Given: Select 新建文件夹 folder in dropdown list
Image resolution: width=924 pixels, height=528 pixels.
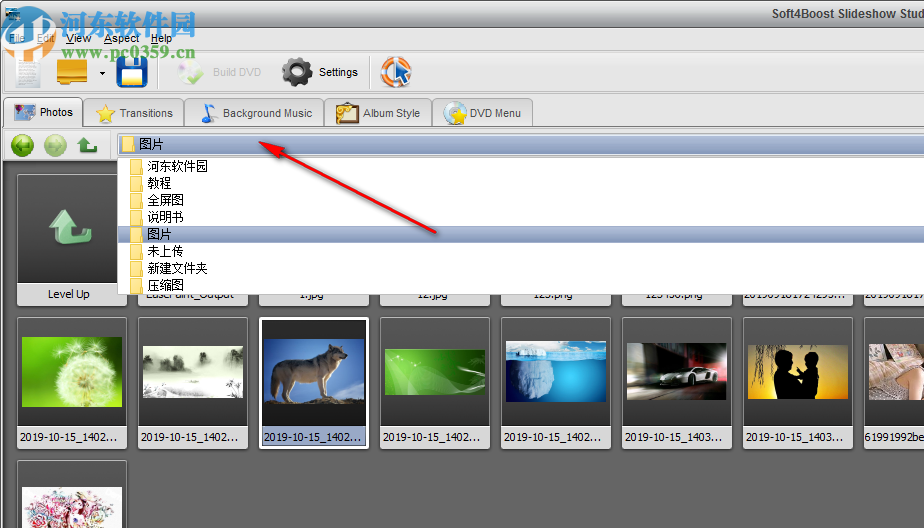Looking at the screenshot, I should tap(521, 269).
